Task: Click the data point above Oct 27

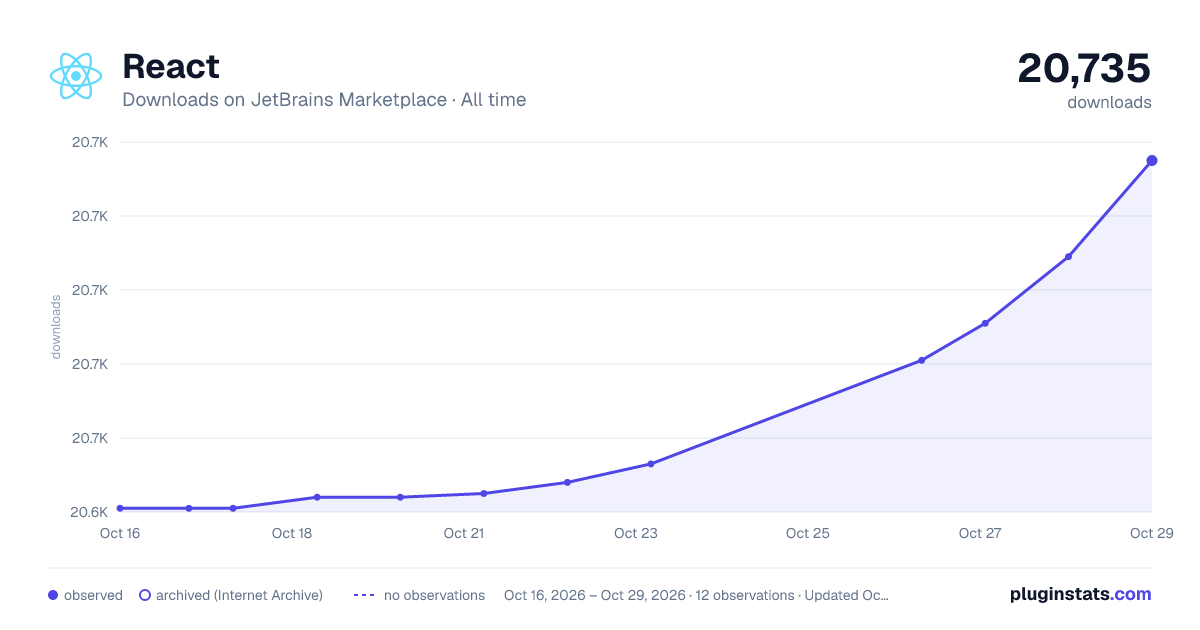Action: tap(985, 323)
